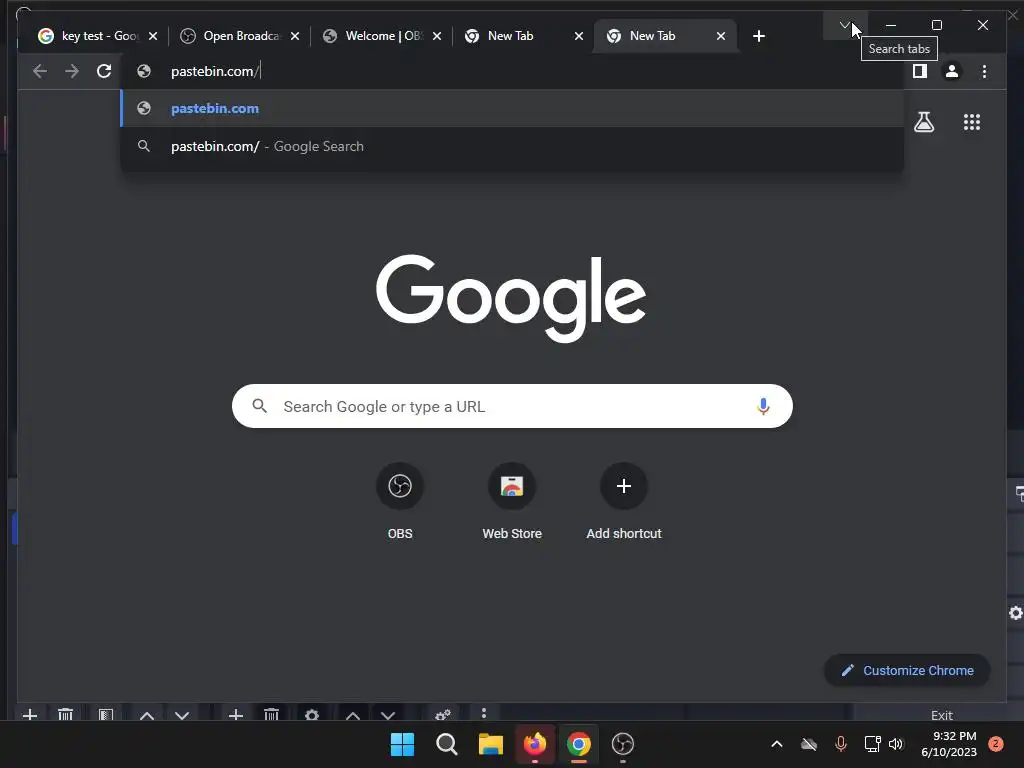Open Windows taskbar Search
The height and width of the screenshot is (768, 1024).
coord(447,744)
